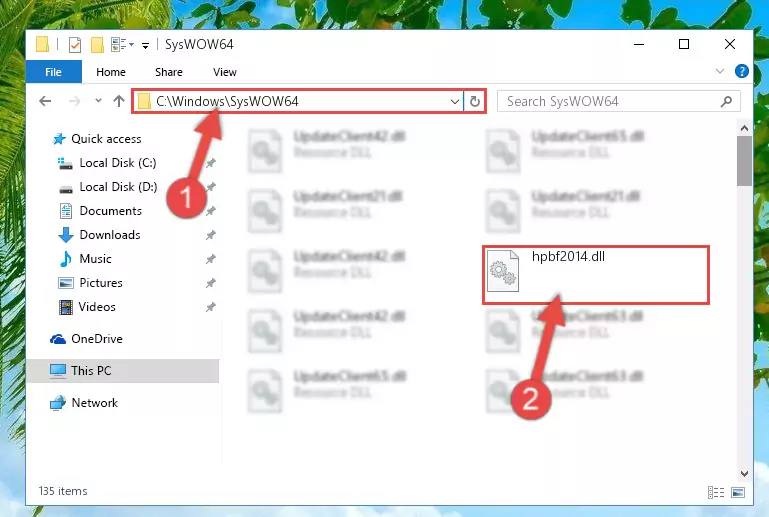This screenshot has height=517, width=769.
Task: Expand the ribbon with the chevron
Action: click(719, 72)
